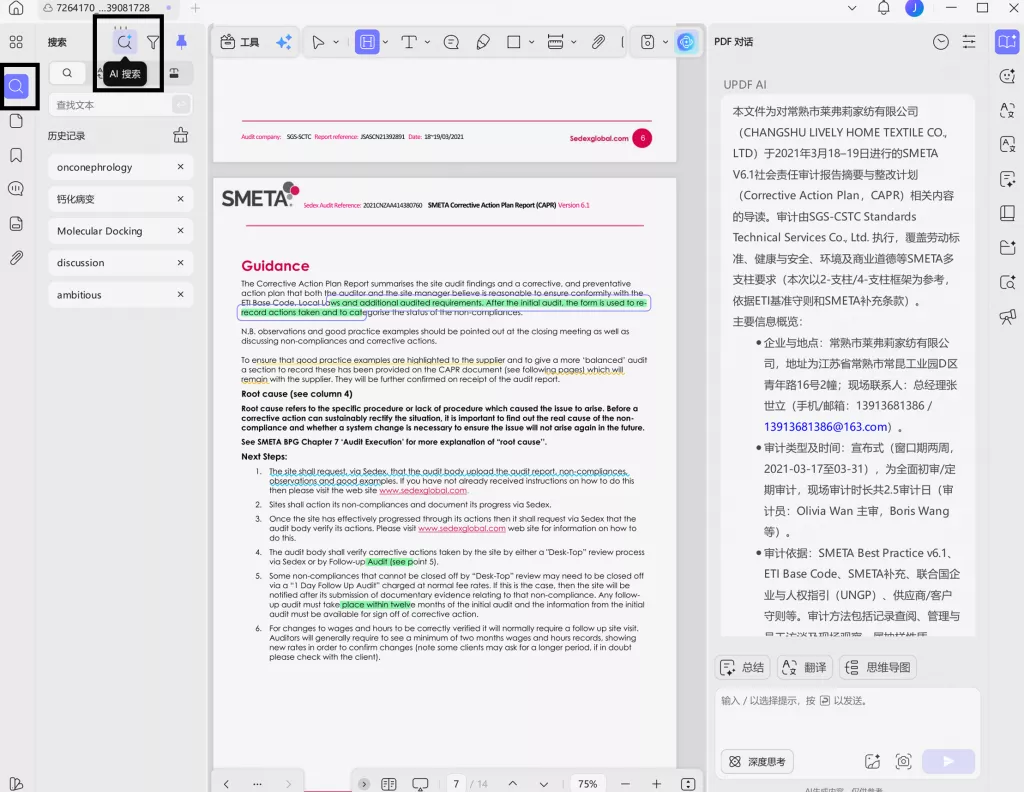Open the 13913681386@163.com email link
This screenshot has height=792, width=1024.
825,426
